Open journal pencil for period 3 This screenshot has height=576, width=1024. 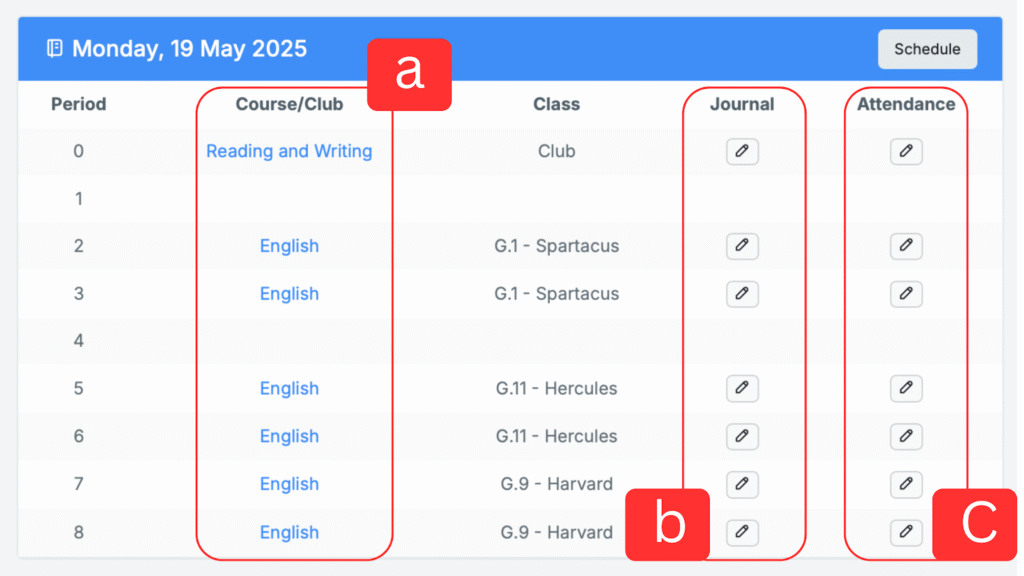click(742, 294)
